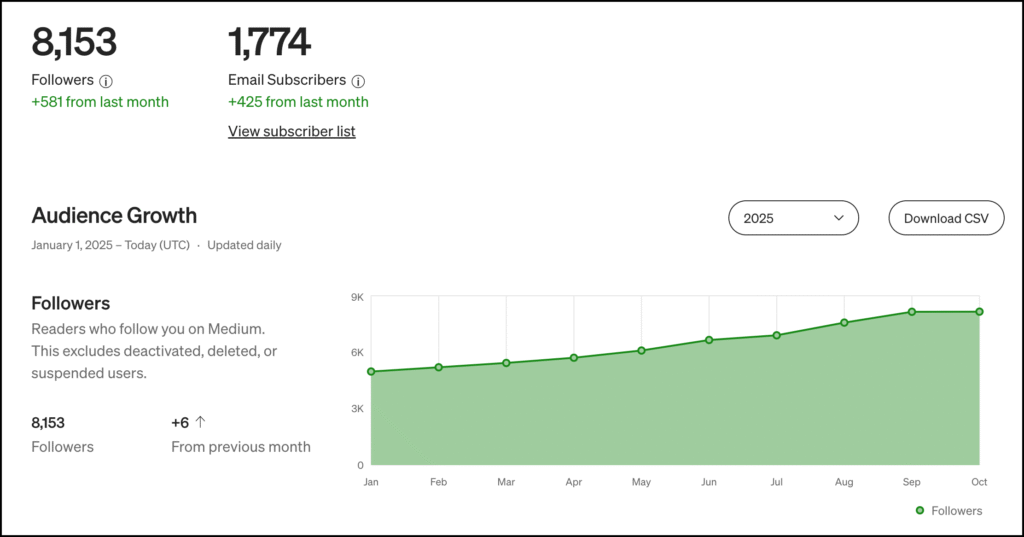Viewport: 1024px width, 537px height.
Task: Click the large 8,153 follower count
Action: 74,42
